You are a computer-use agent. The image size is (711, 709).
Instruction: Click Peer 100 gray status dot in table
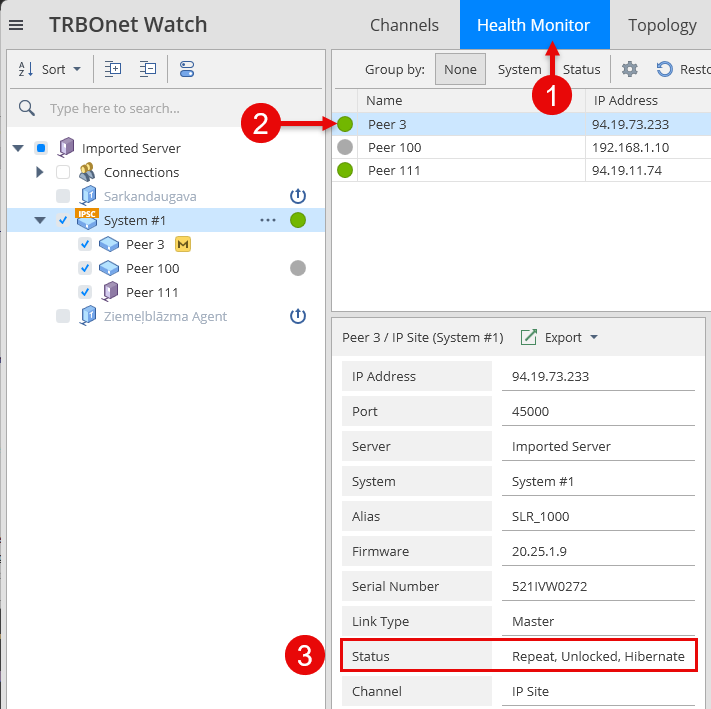(345, 147)
